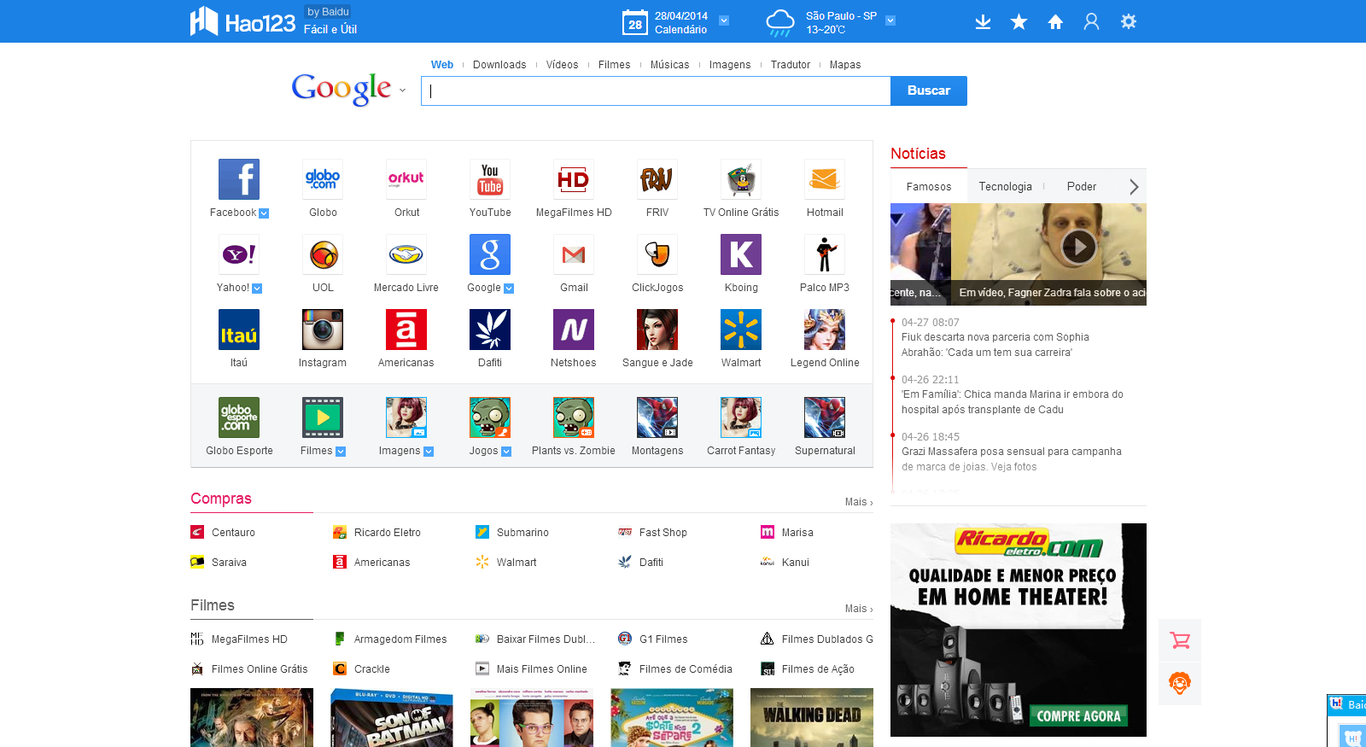Click the favorites star icon in header
This screenshot has height=747, width=1366.
(x=1019, y=21)
